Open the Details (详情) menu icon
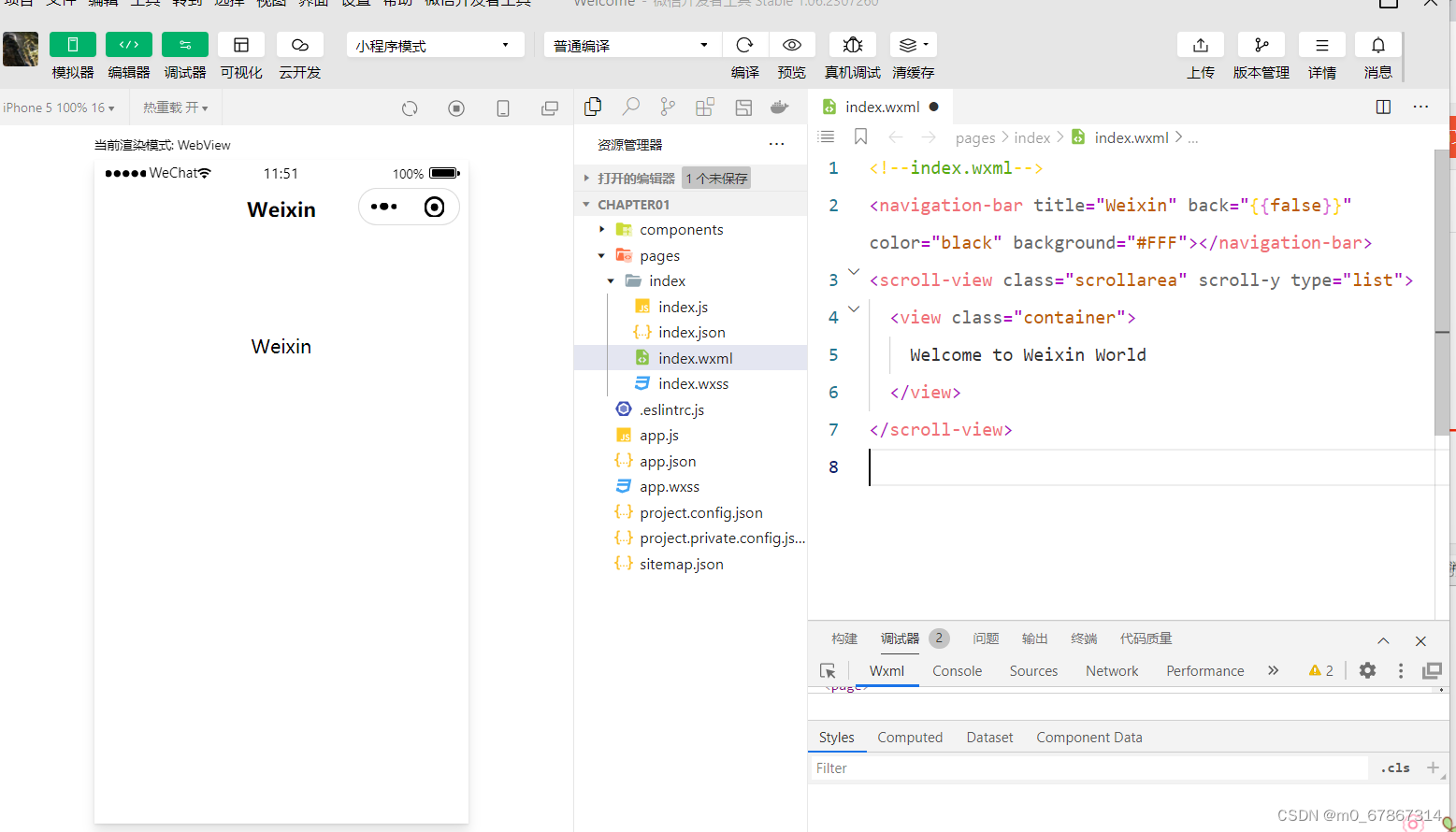 tap(1322, 45)
